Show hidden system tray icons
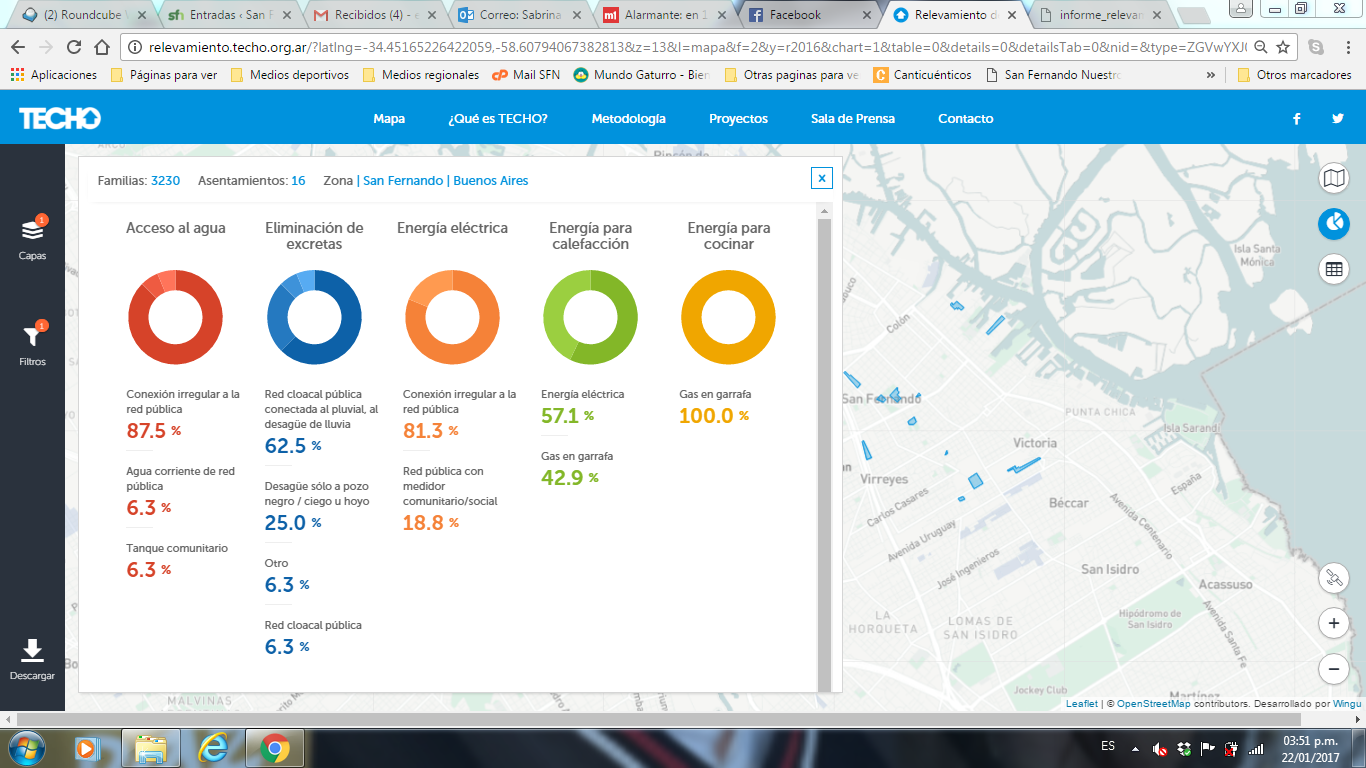This screenshot has height=768, width=1366. [x=1135, y=748]
